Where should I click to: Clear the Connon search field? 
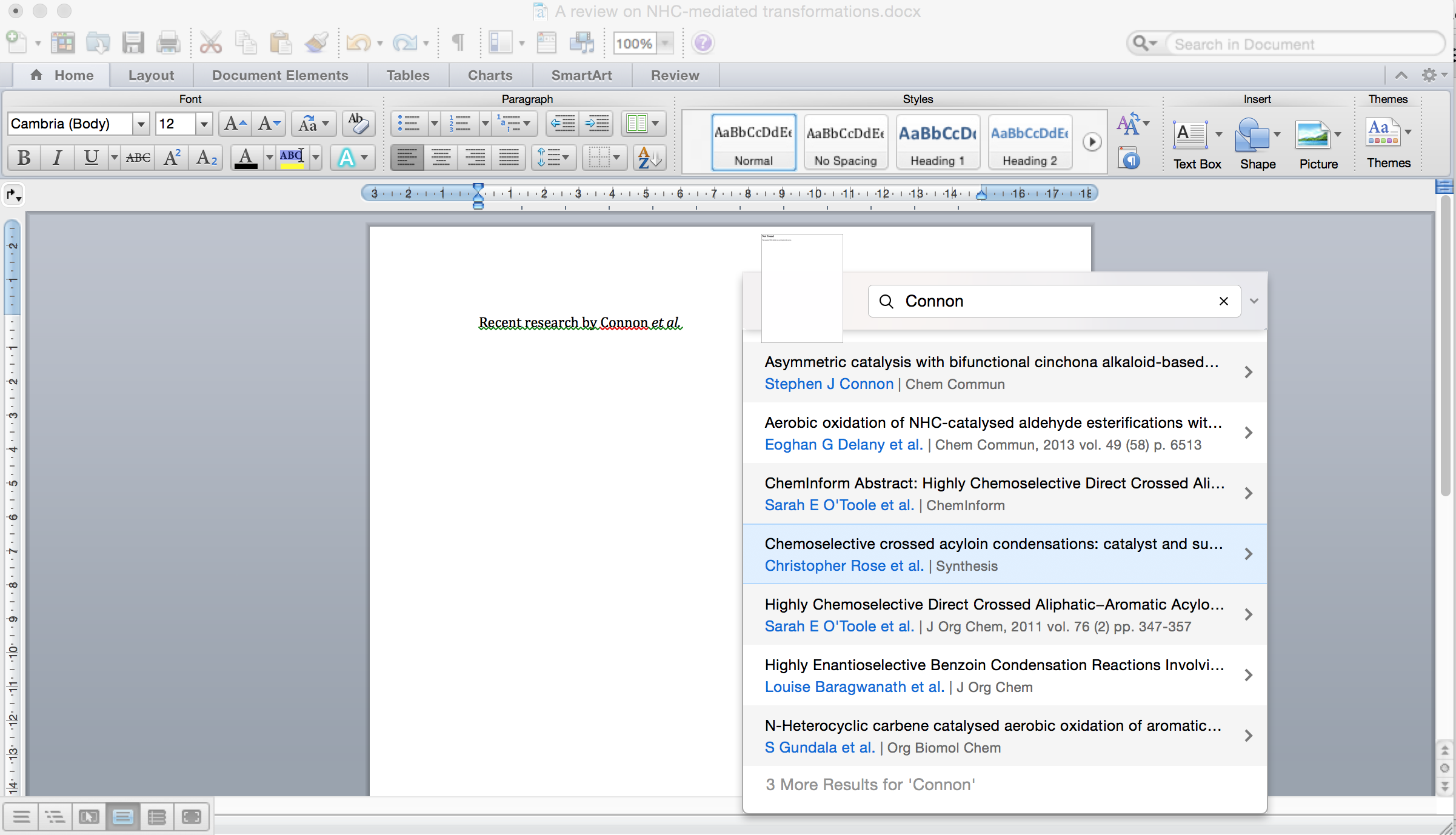point(1223,301)
